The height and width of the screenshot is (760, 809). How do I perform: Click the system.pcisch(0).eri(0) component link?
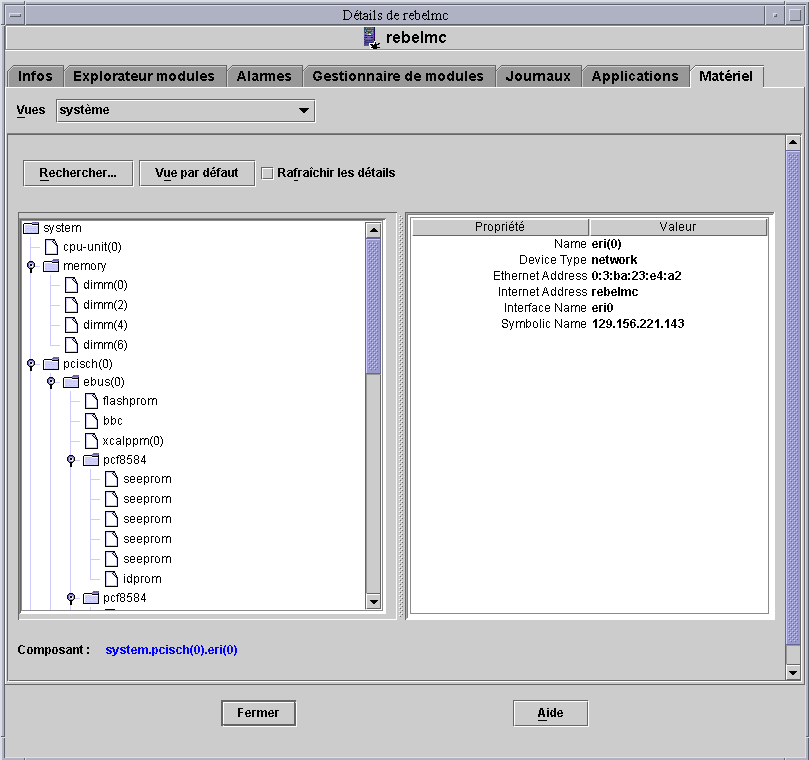(x=171, y=650)
